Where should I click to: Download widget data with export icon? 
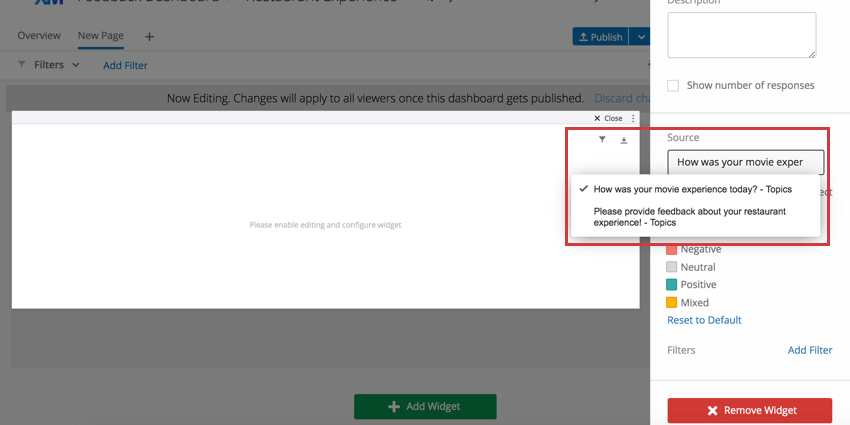click(624, 140)
